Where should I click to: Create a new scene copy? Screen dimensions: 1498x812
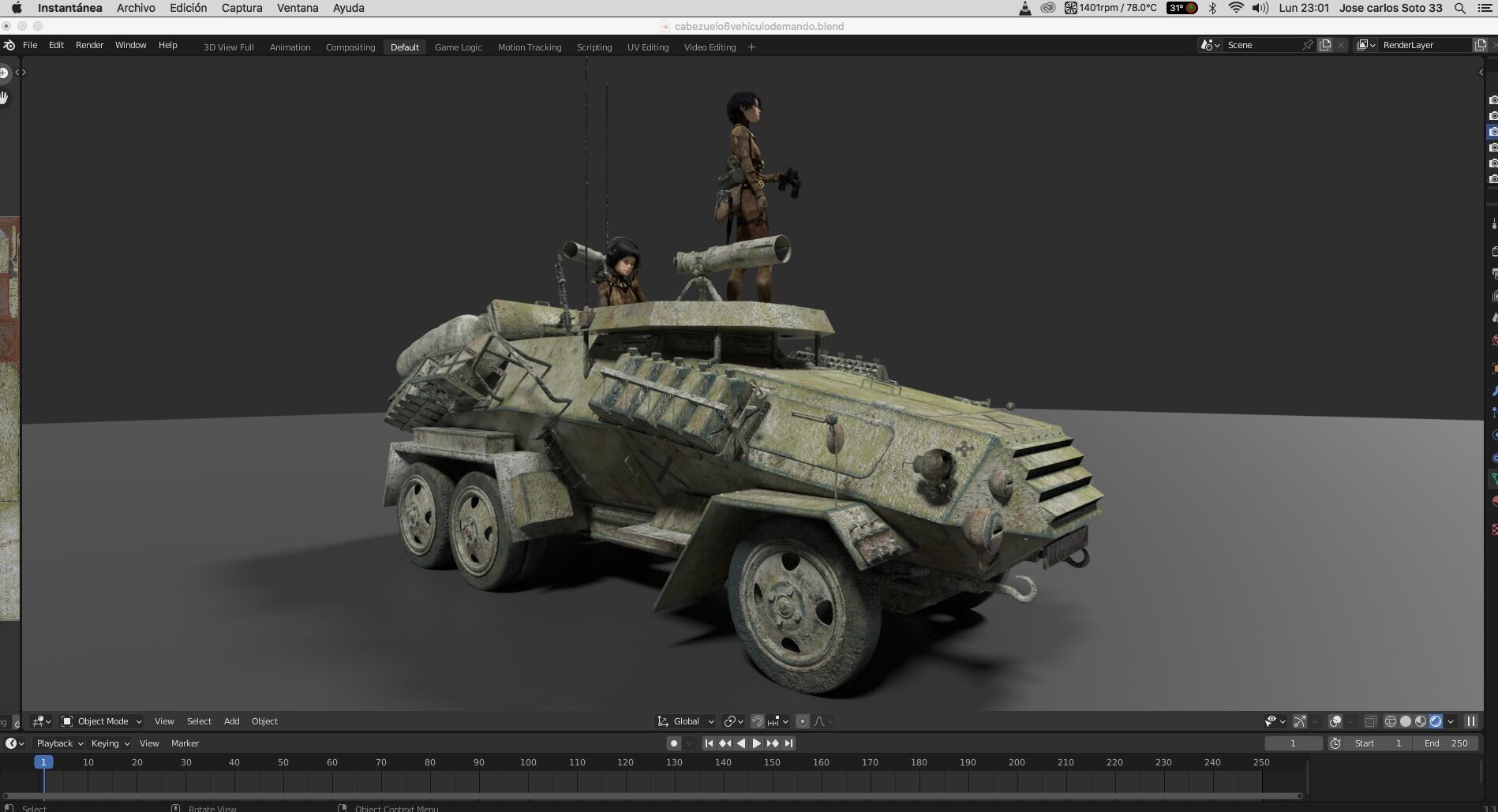[1325, 45]
